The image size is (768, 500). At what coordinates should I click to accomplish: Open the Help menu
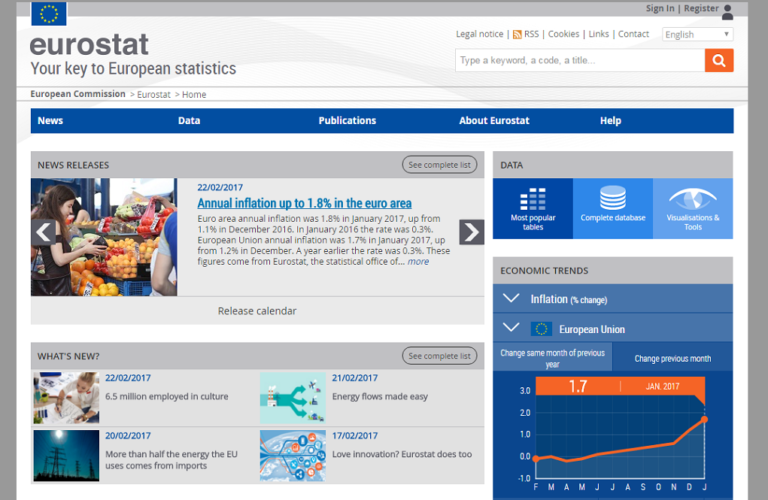click(610, 120)
